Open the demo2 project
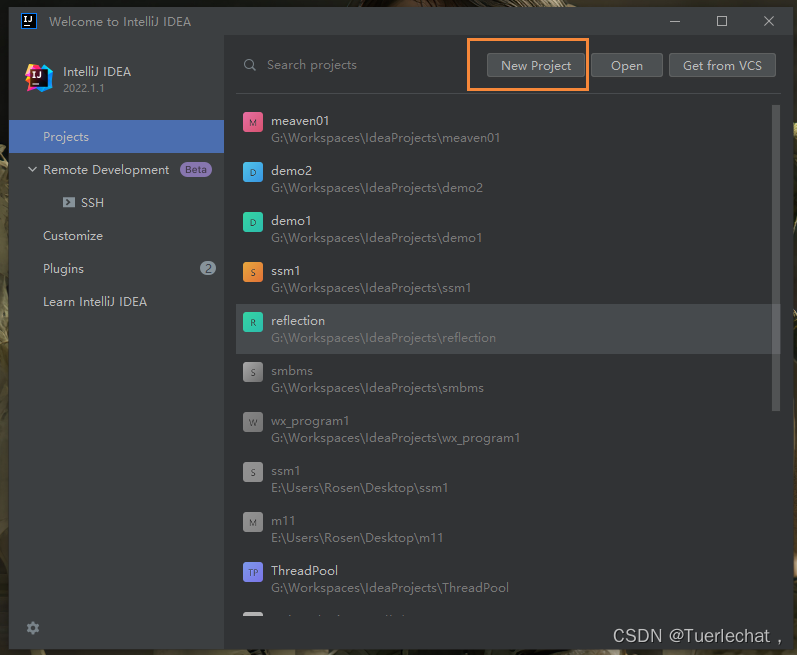Screen dimensions: 797x655 point(507,179)
